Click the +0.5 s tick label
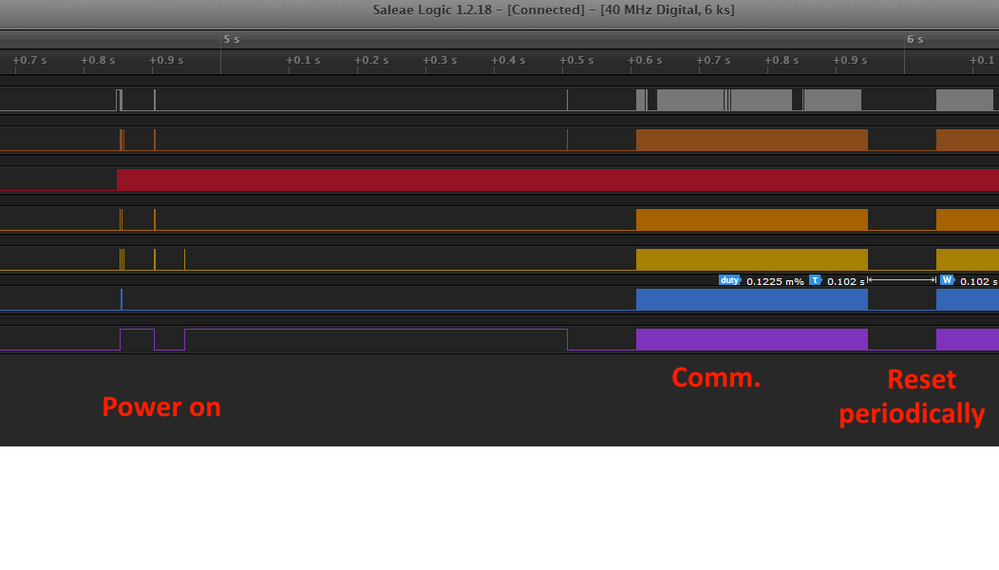Screen dimensions: 999x570 click(x=577, y=61)
